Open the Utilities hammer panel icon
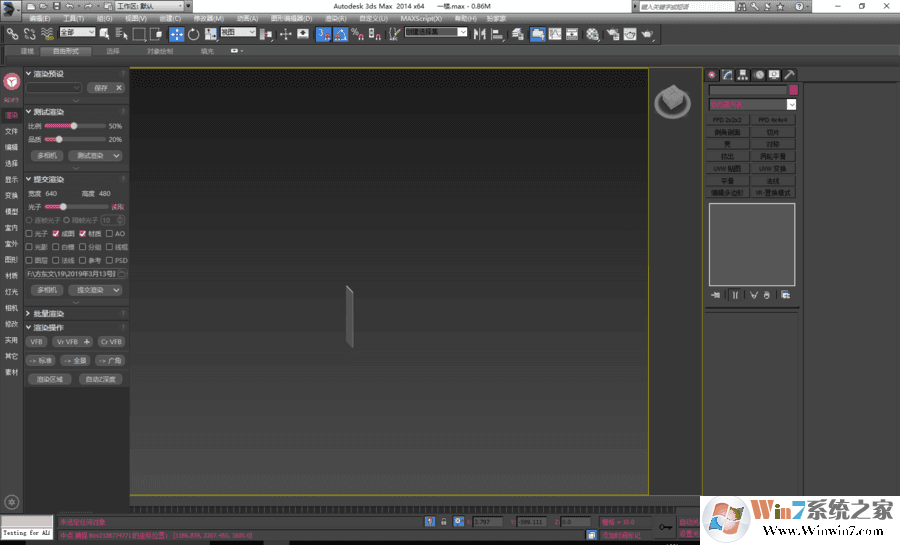This screenshot has width=900, height=545. tap(789, 74)
